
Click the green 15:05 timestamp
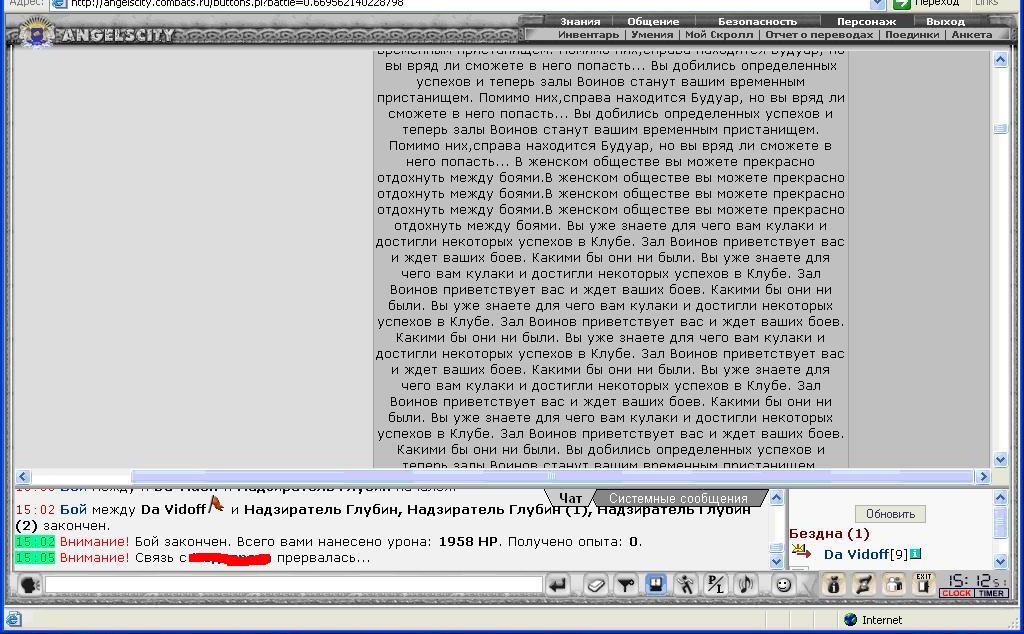35,558
